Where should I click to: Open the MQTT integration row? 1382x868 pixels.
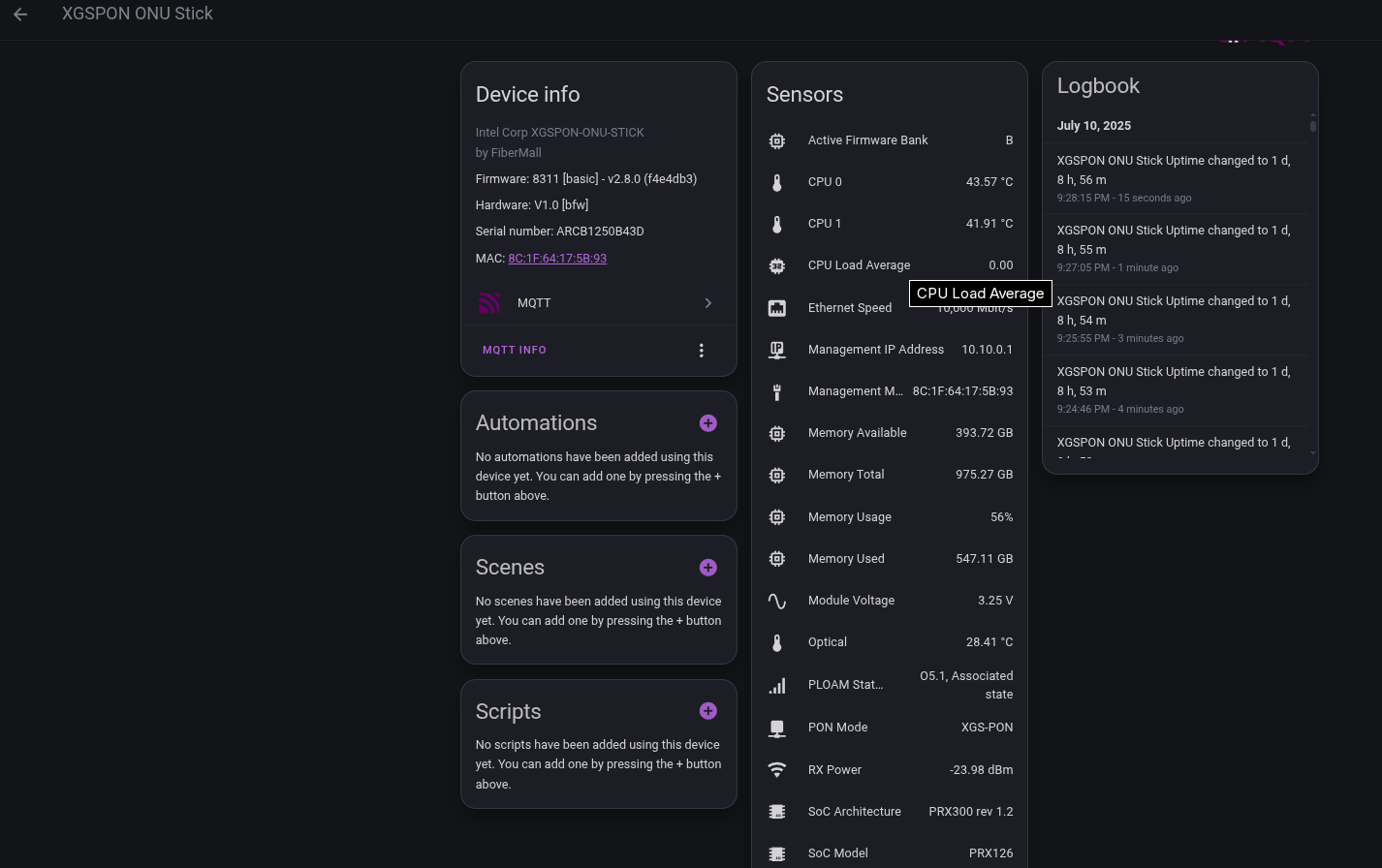coord(599,303)
